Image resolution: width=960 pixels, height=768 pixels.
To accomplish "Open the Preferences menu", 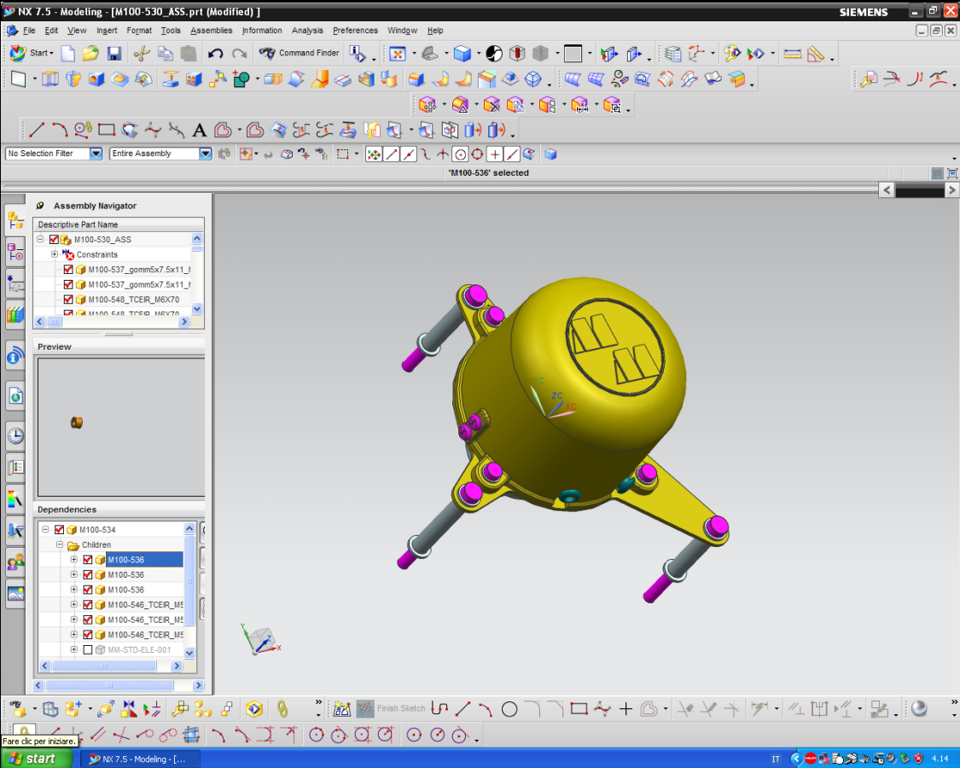I will click(x=355, y=31).
